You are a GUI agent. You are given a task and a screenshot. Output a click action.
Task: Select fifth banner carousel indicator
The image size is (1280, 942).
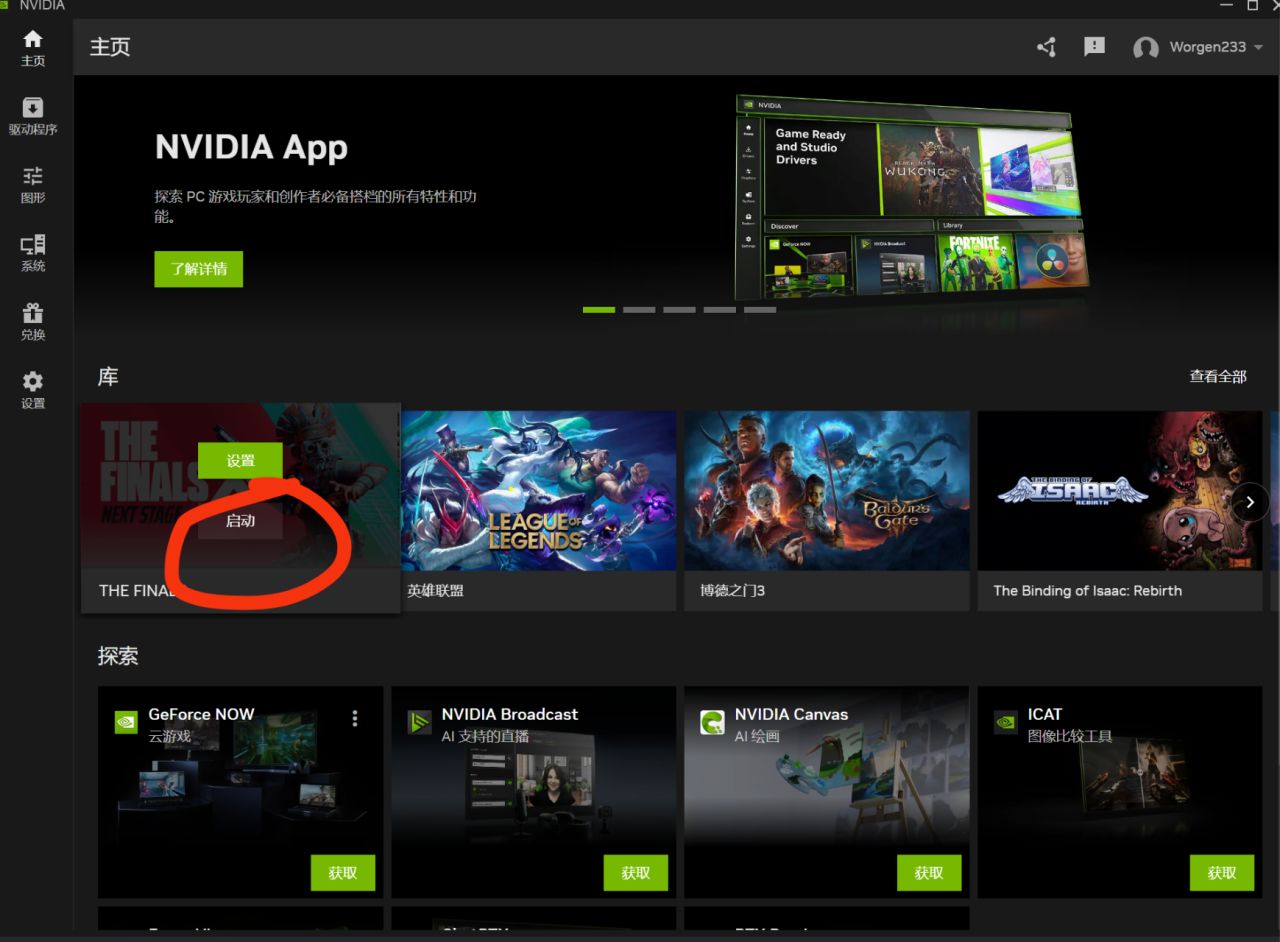coord(759,310)
